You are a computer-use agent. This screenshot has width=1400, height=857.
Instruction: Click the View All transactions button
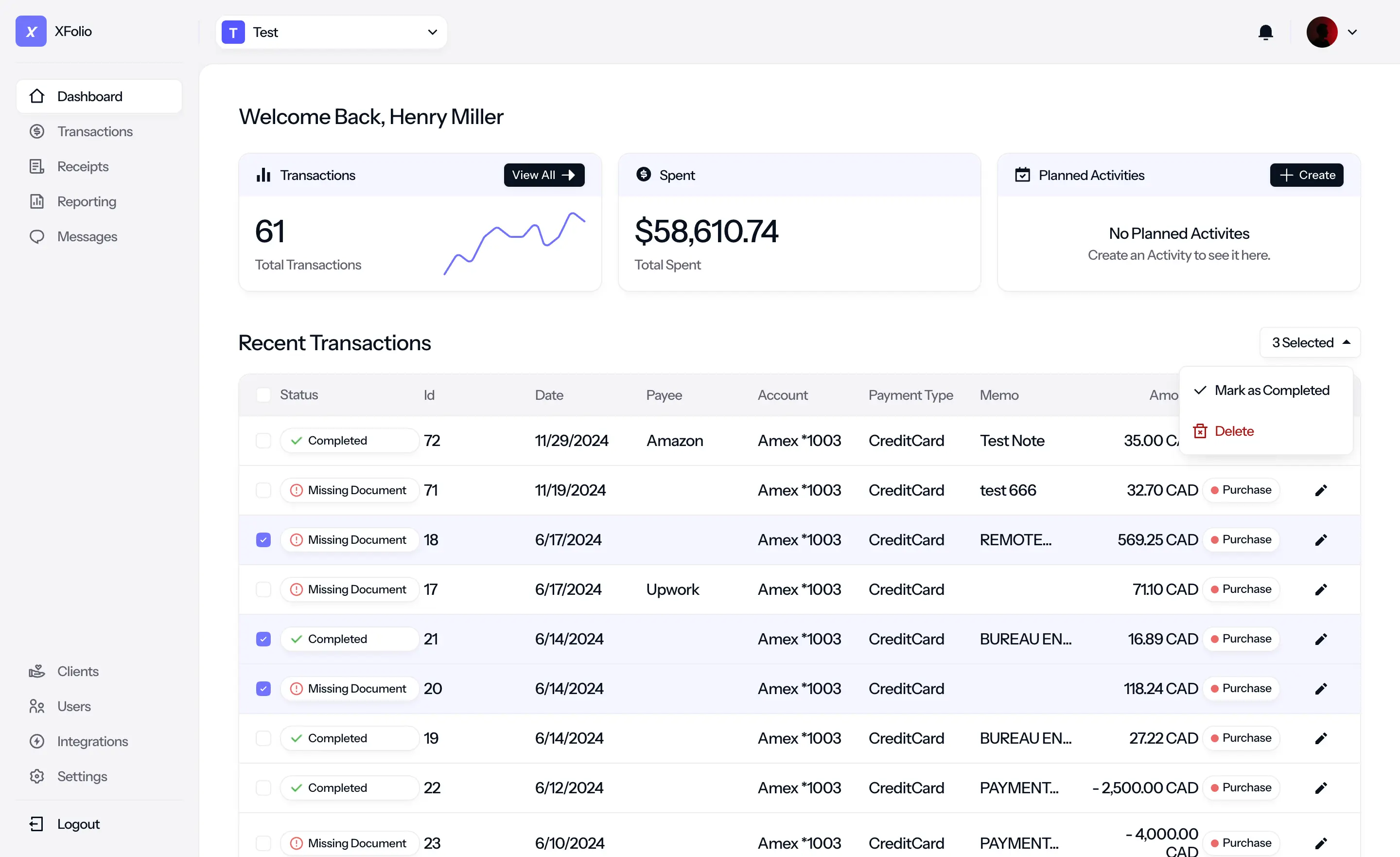point(544,175)
